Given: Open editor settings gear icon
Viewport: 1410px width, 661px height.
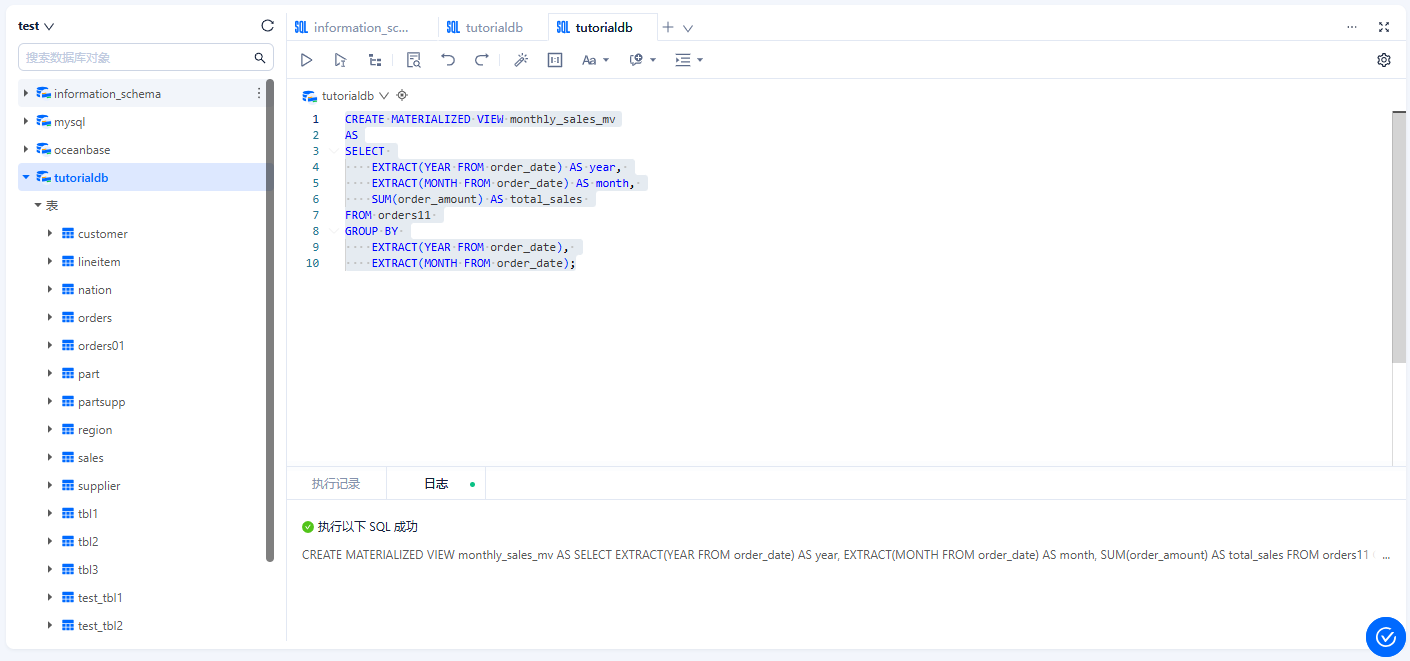Looking at the screenshot, I should (x=1384, y=60).
